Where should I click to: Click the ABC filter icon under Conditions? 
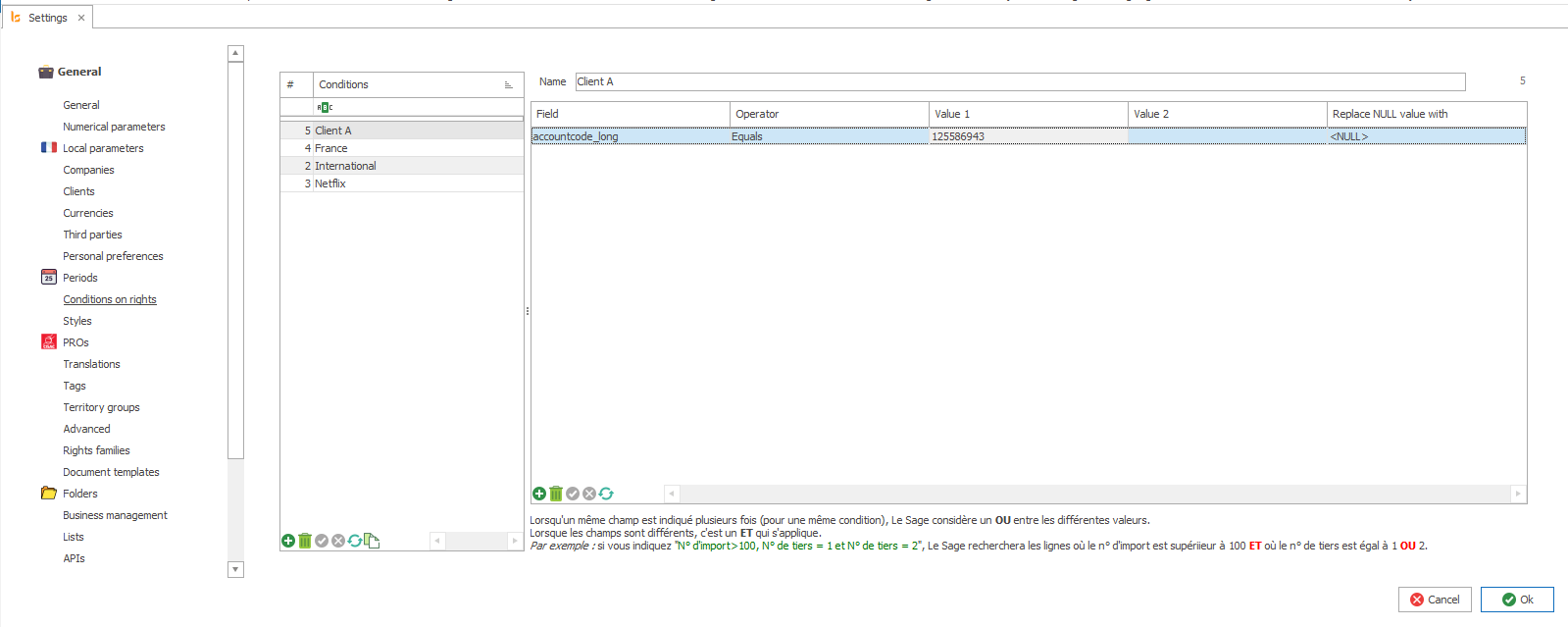coord(325,107)
